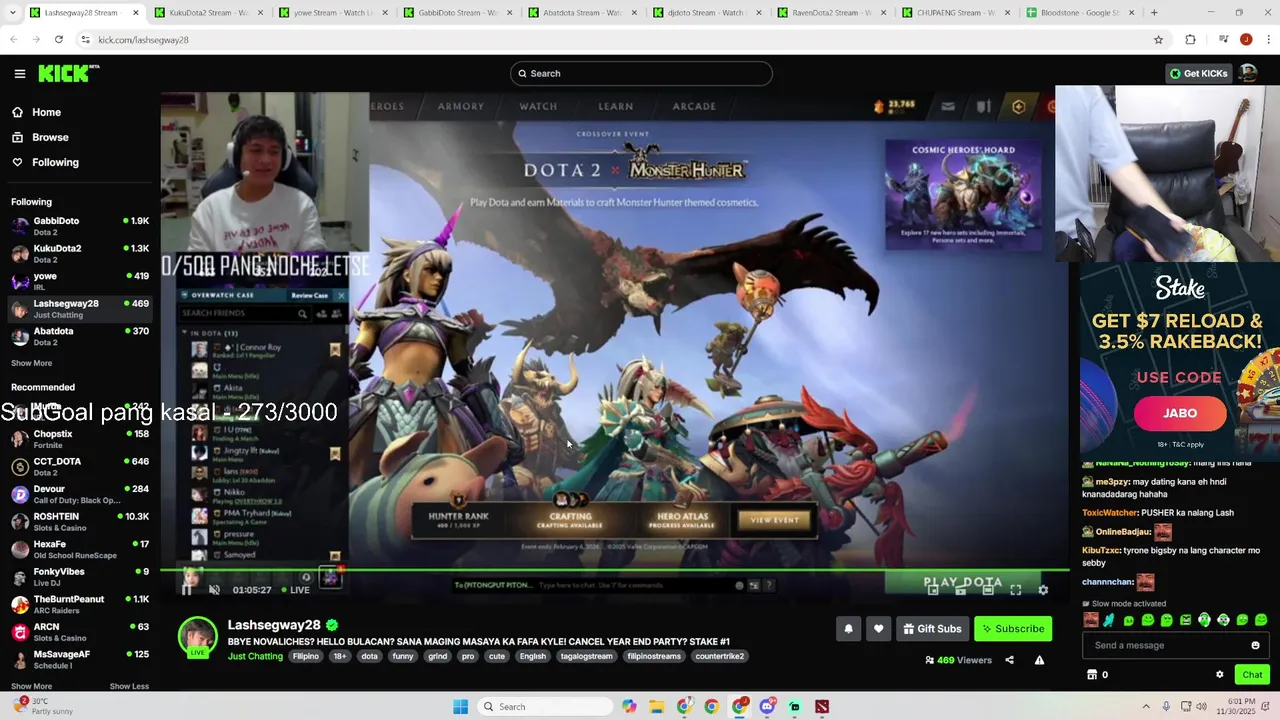Click the KICK logo
Viewport: 1280px width, 720px height.
pos(68,73)
